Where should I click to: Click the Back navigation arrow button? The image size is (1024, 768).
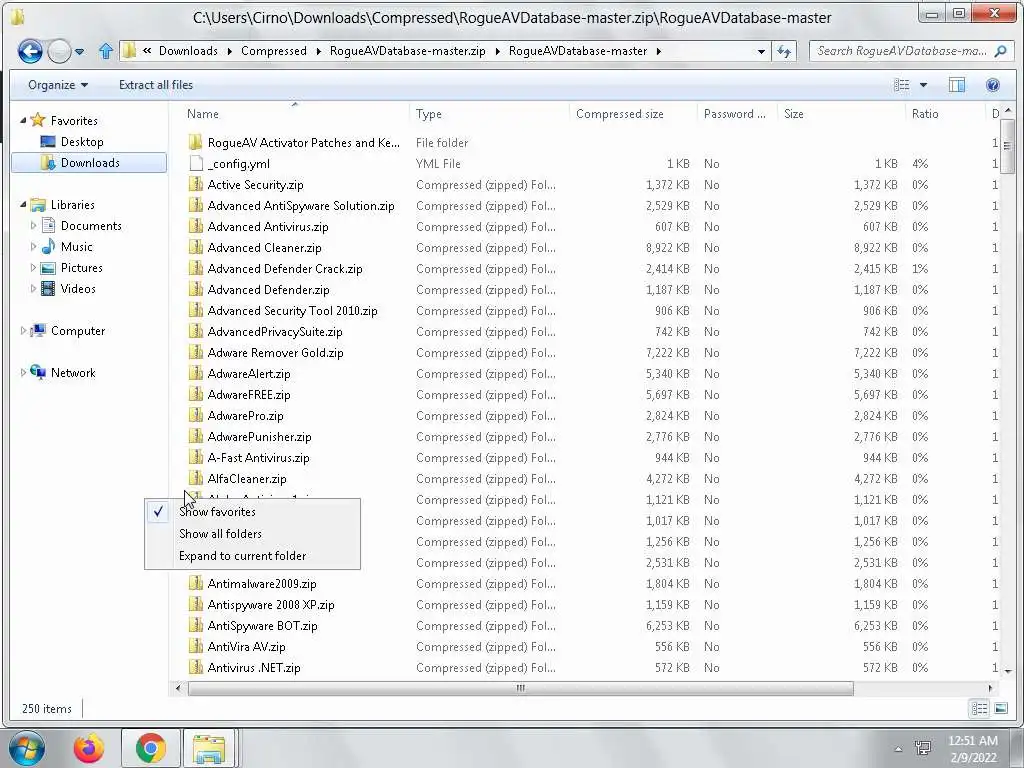tap(29, 51)
